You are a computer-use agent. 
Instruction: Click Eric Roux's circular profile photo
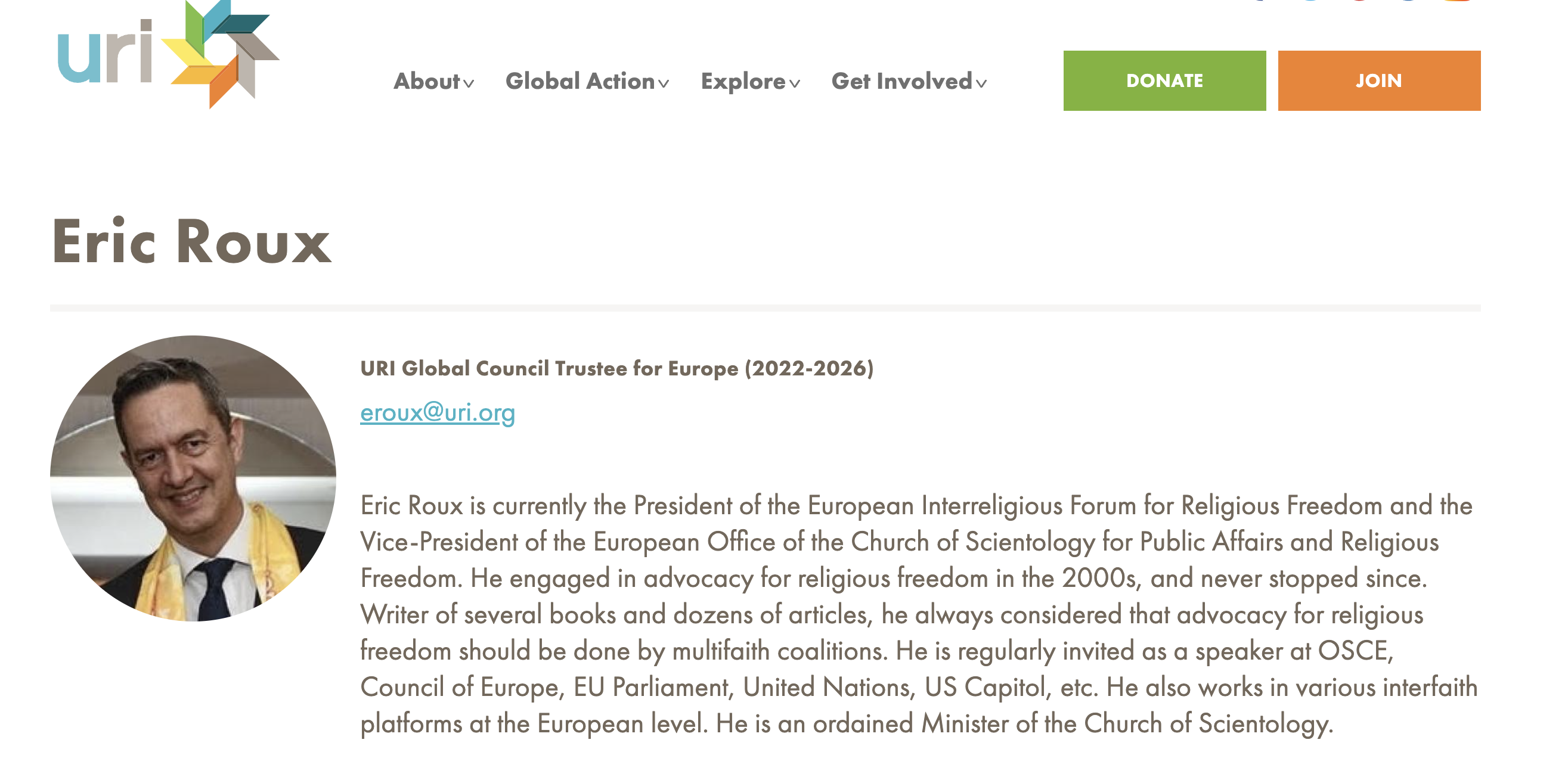click(193, 478)
